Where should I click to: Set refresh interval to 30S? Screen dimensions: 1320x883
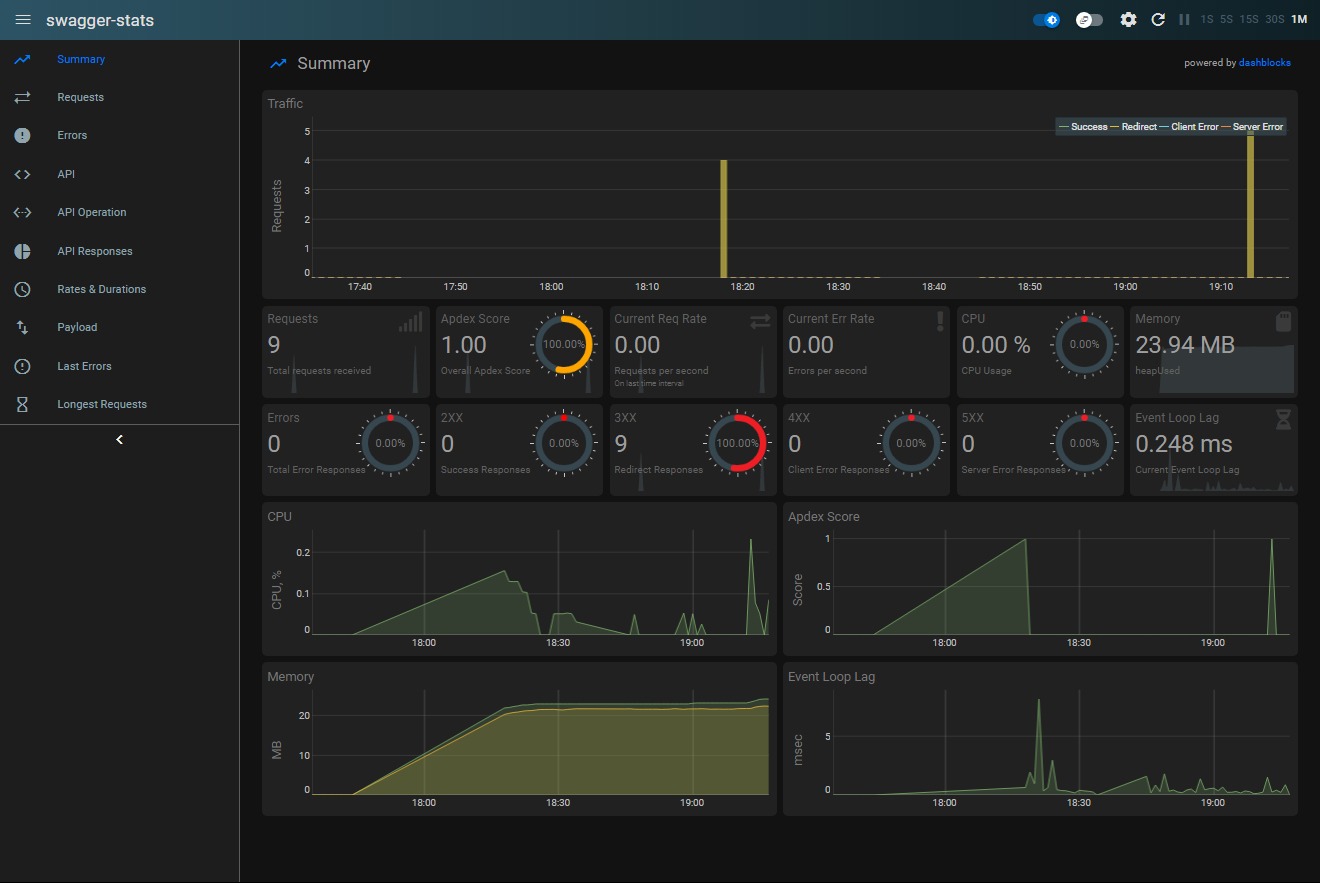(x=1274, y=20)
